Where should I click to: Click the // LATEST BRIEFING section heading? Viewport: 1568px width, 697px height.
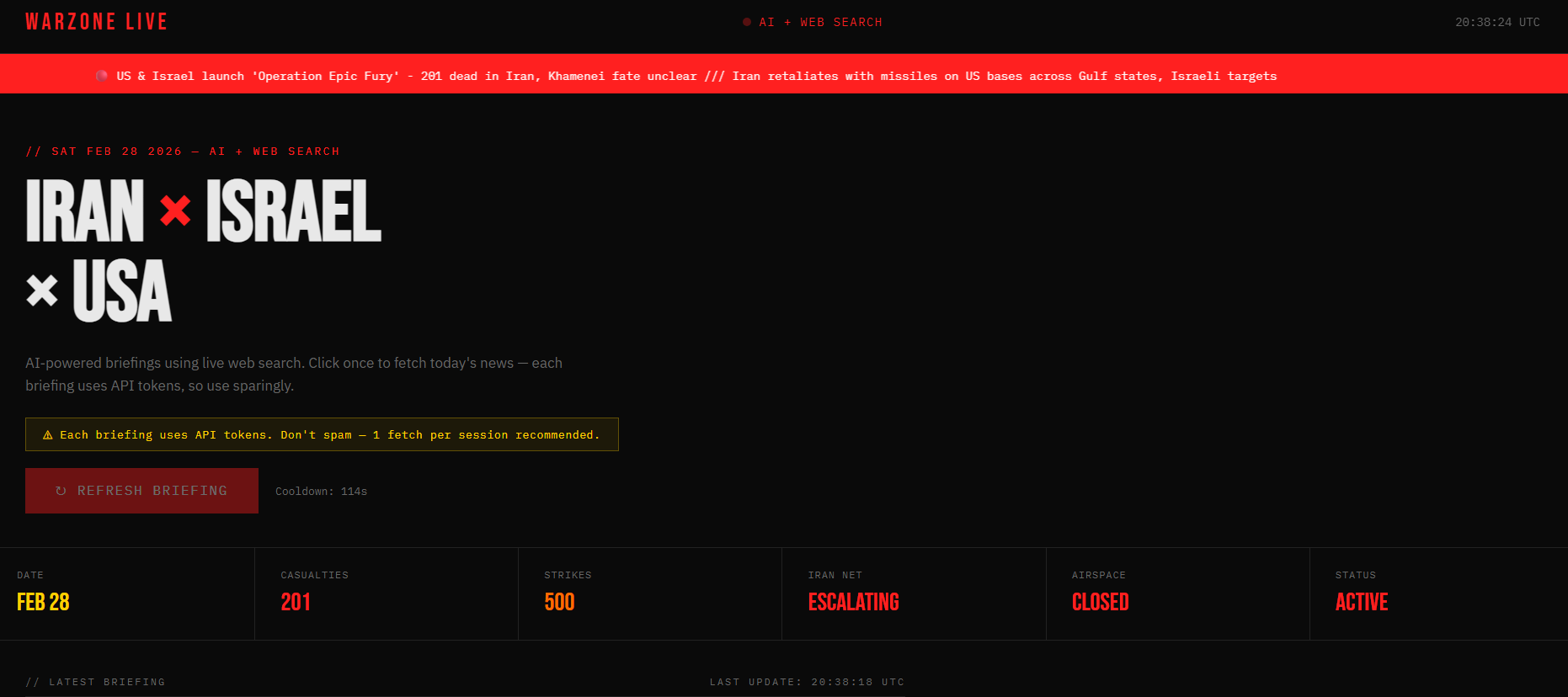point(95,682)
